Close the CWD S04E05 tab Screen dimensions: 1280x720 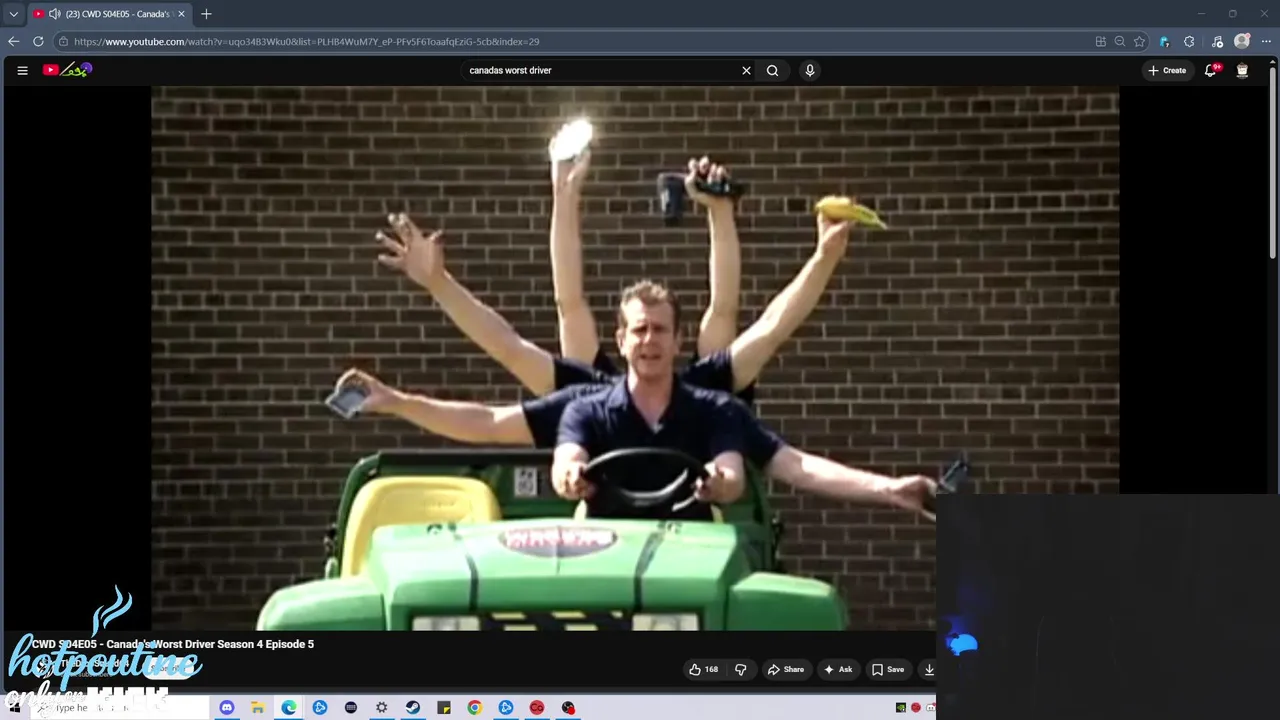point(181,14)
